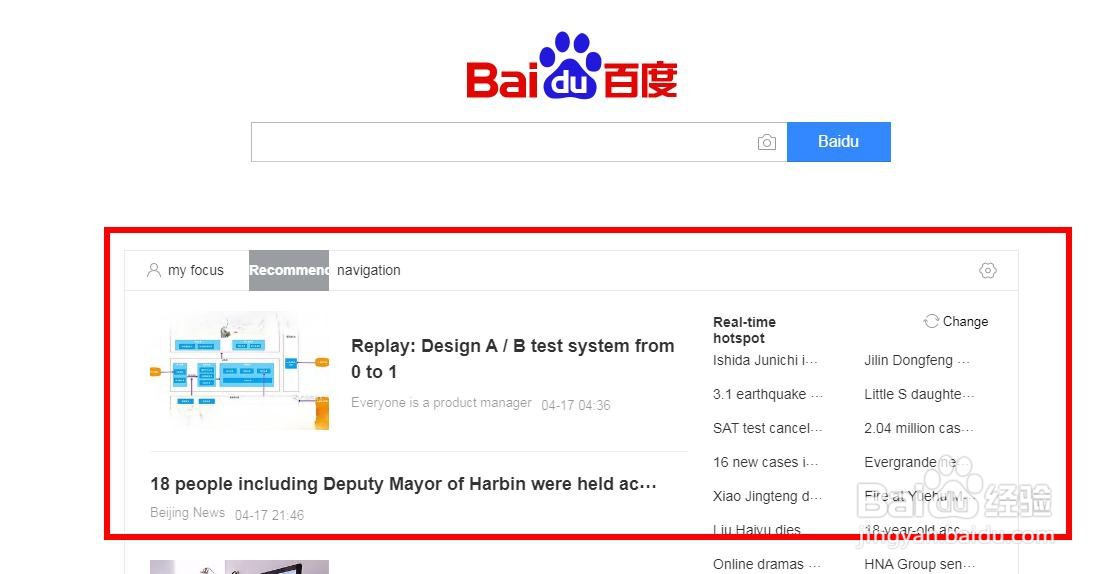Click the Change hotspot label
This screenshot has width=1116, height=574.
pyautogui.click(x=965, y=321)
